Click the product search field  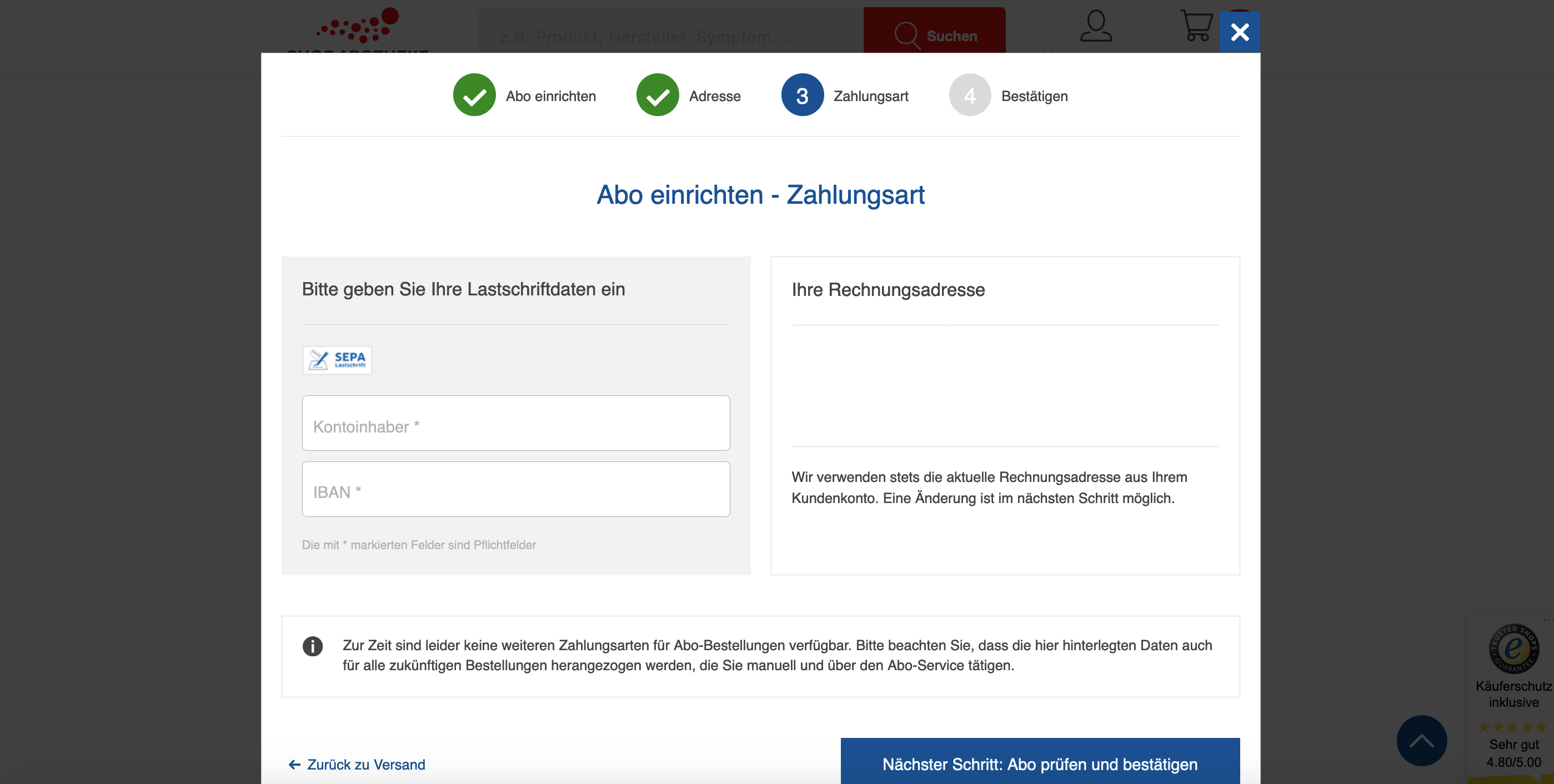(670, 36)
